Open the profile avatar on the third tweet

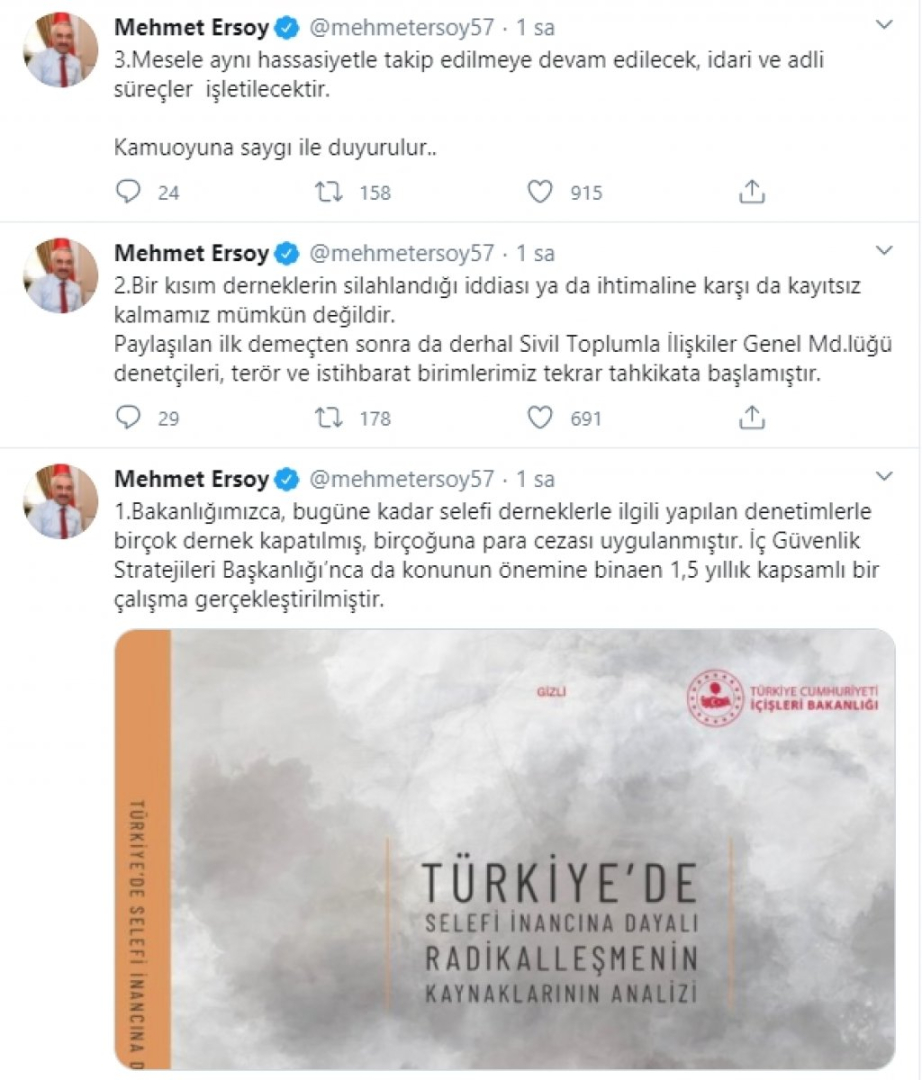61,501
